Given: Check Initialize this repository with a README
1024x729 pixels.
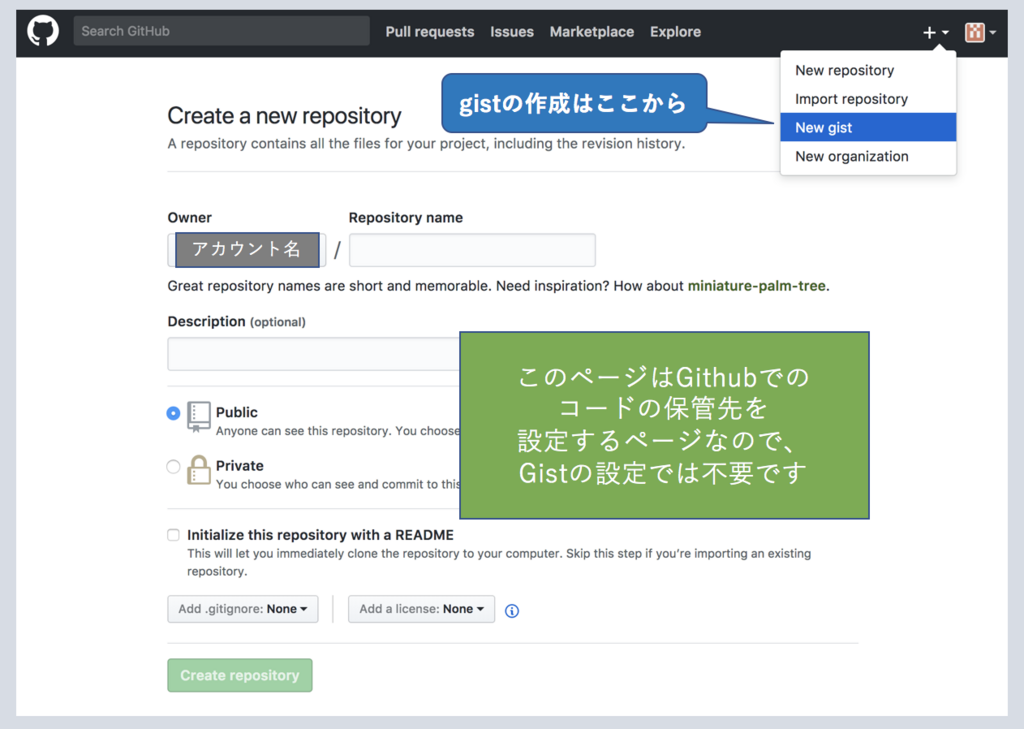Looking at the screenshot, I should tap(173, 535).
